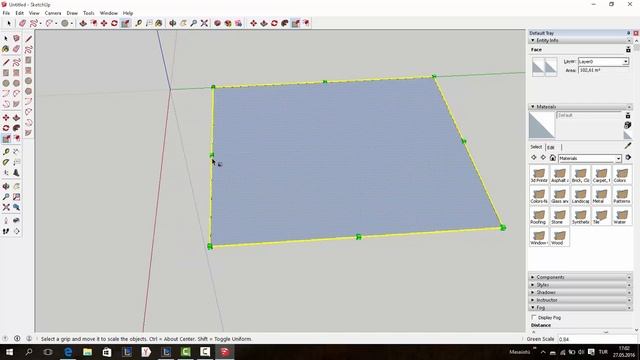The width and height of the screenshot is (640, 360).
Task: Open the Roofing materials folder
Action: coord(539,216)
